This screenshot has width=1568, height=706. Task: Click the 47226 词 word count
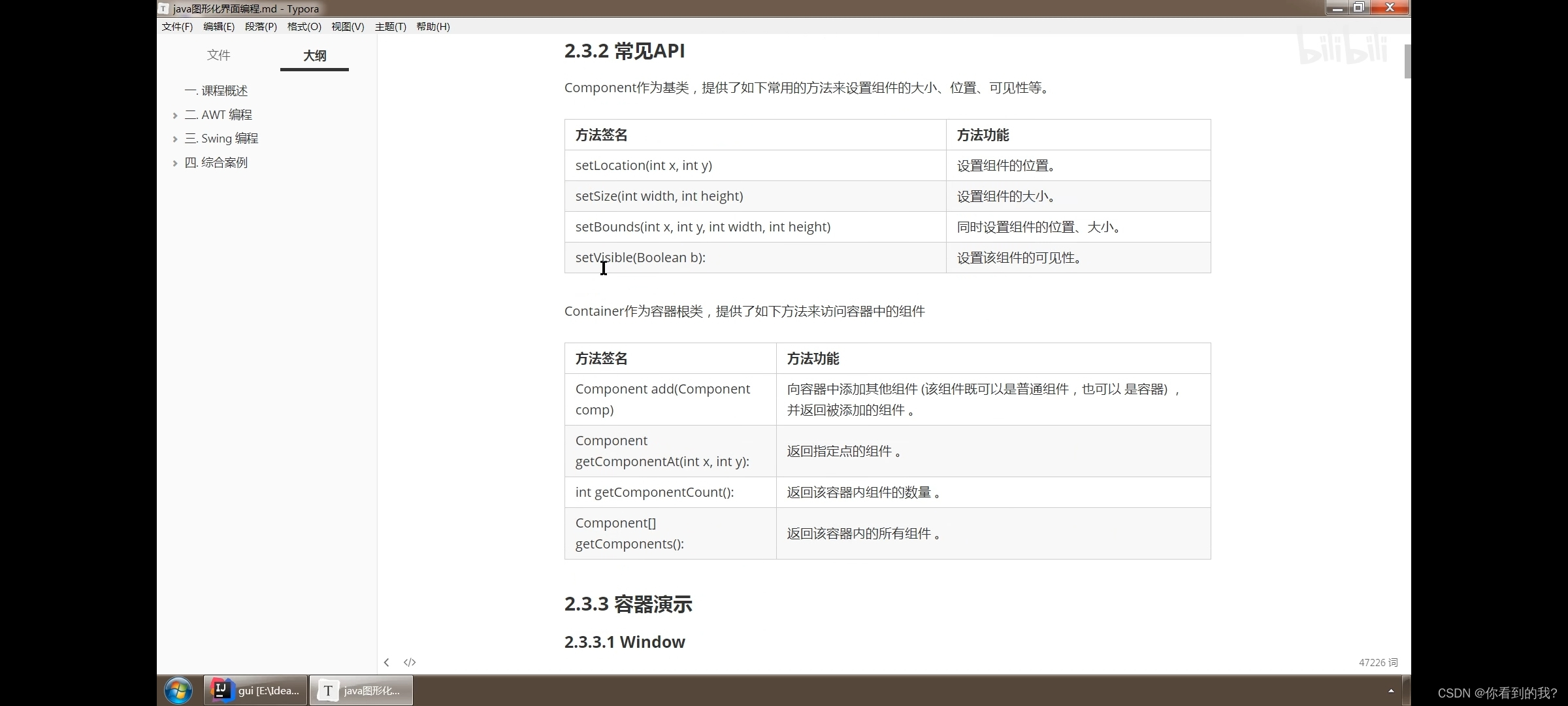click(x=1378, y=662)
